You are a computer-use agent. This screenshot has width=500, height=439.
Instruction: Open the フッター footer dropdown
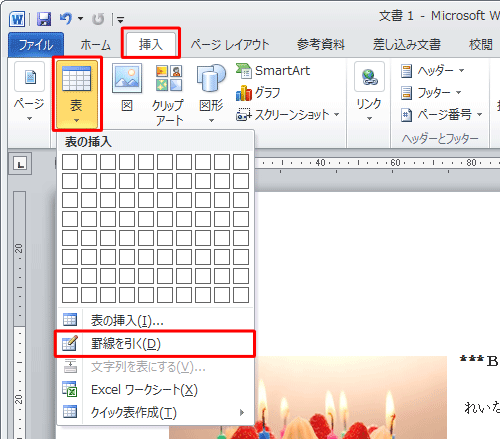tap(431, 93)
